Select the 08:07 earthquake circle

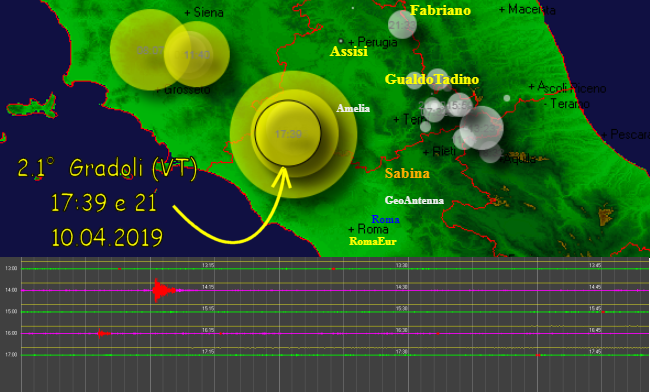150,50
